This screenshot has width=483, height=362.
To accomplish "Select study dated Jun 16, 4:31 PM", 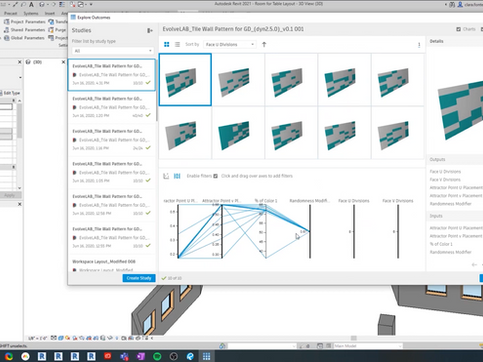I will 112,75.
